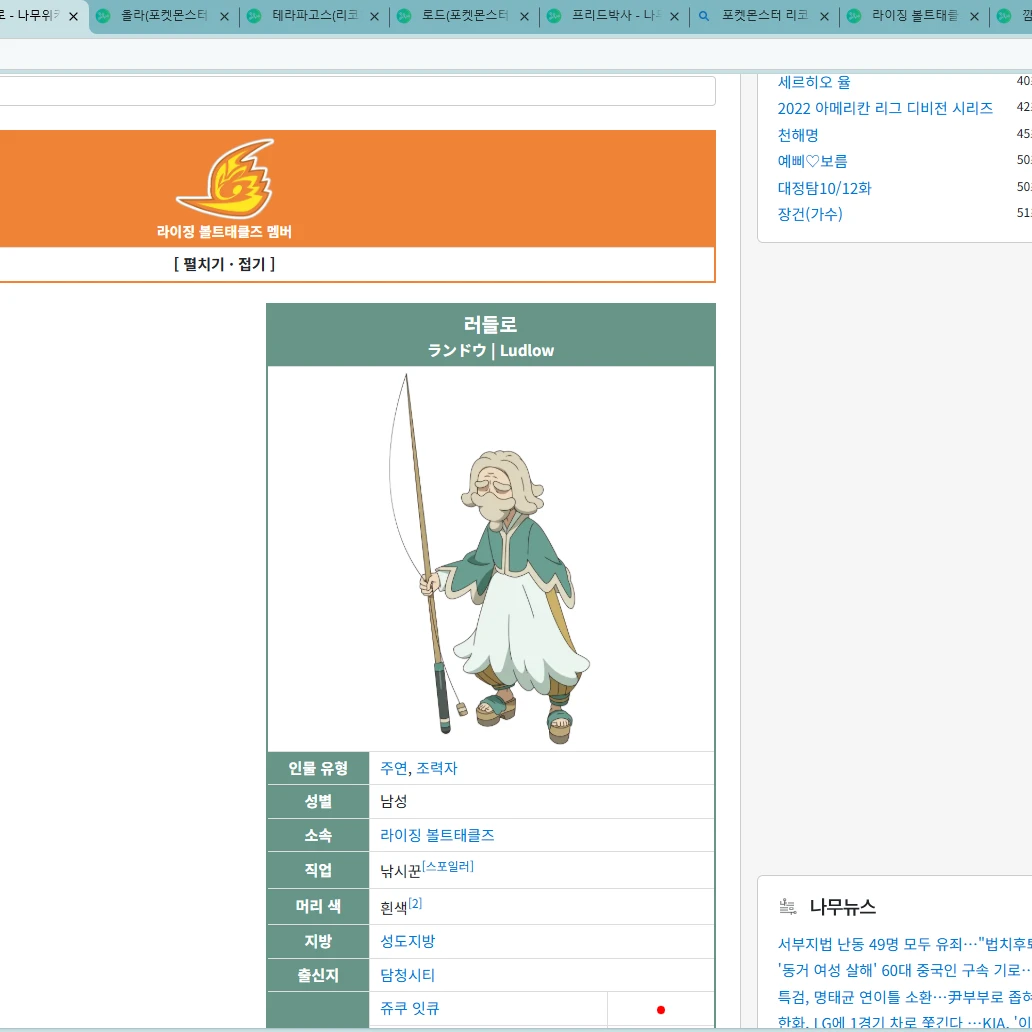Switch to the 올라(포켓몬스터 tab
1032x1032 pixels.
click(163, 16)
